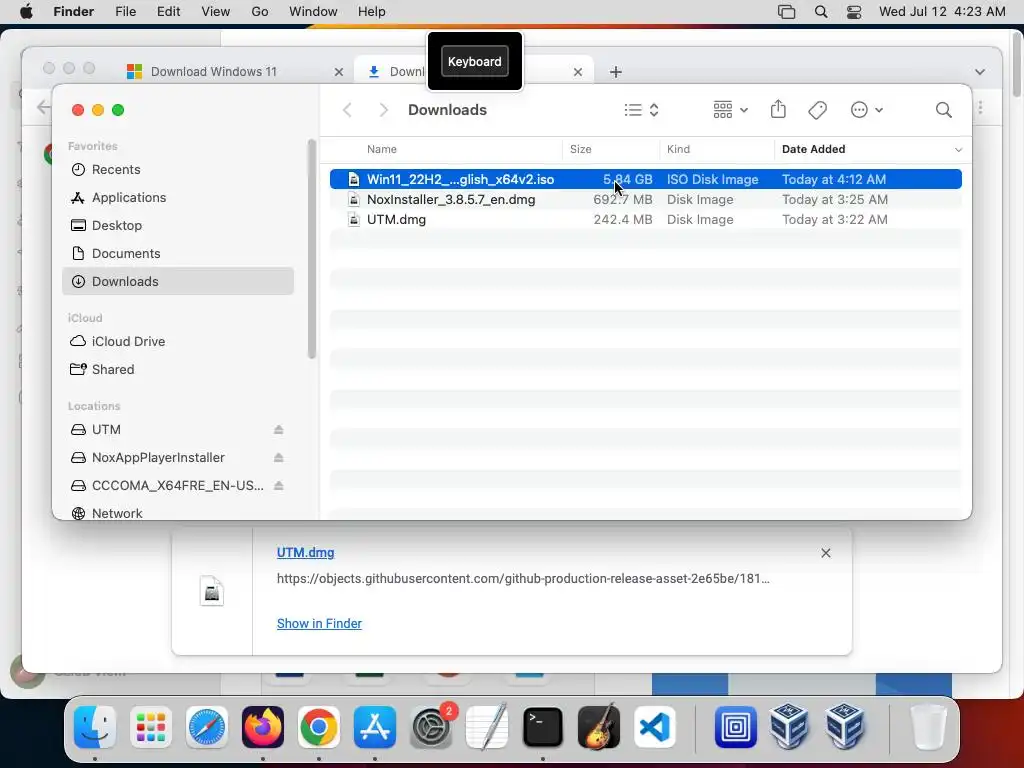Sort by Kind column header
This screenshot has height=768, width=1024.
coord(678,149)
